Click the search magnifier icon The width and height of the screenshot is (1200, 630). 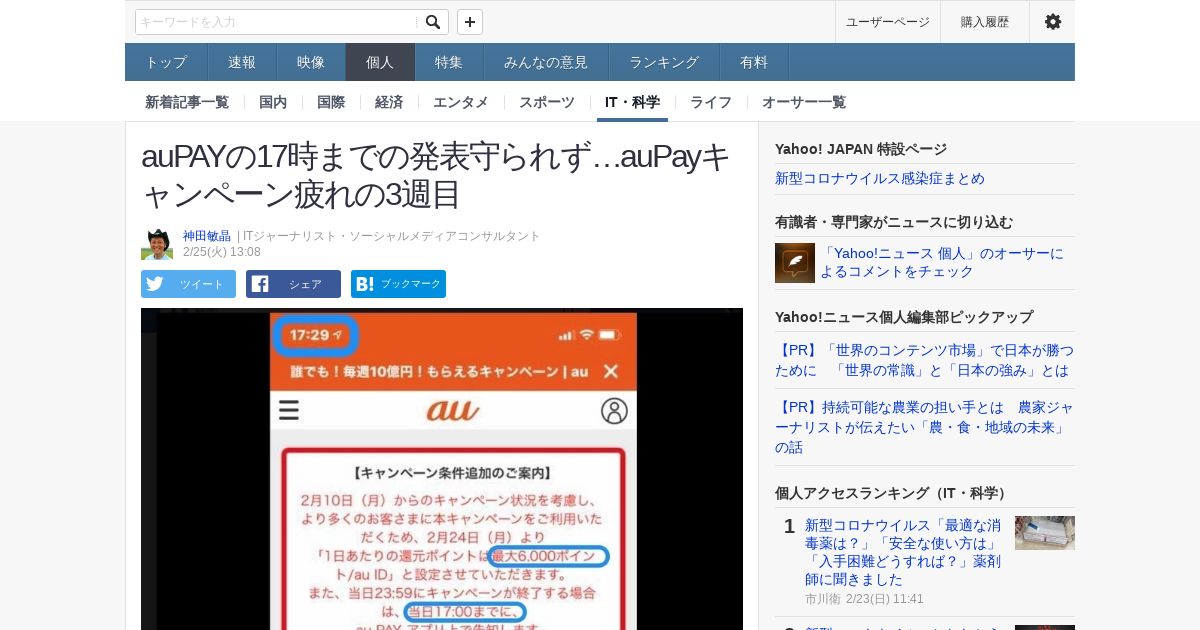(x=432, y=22)
